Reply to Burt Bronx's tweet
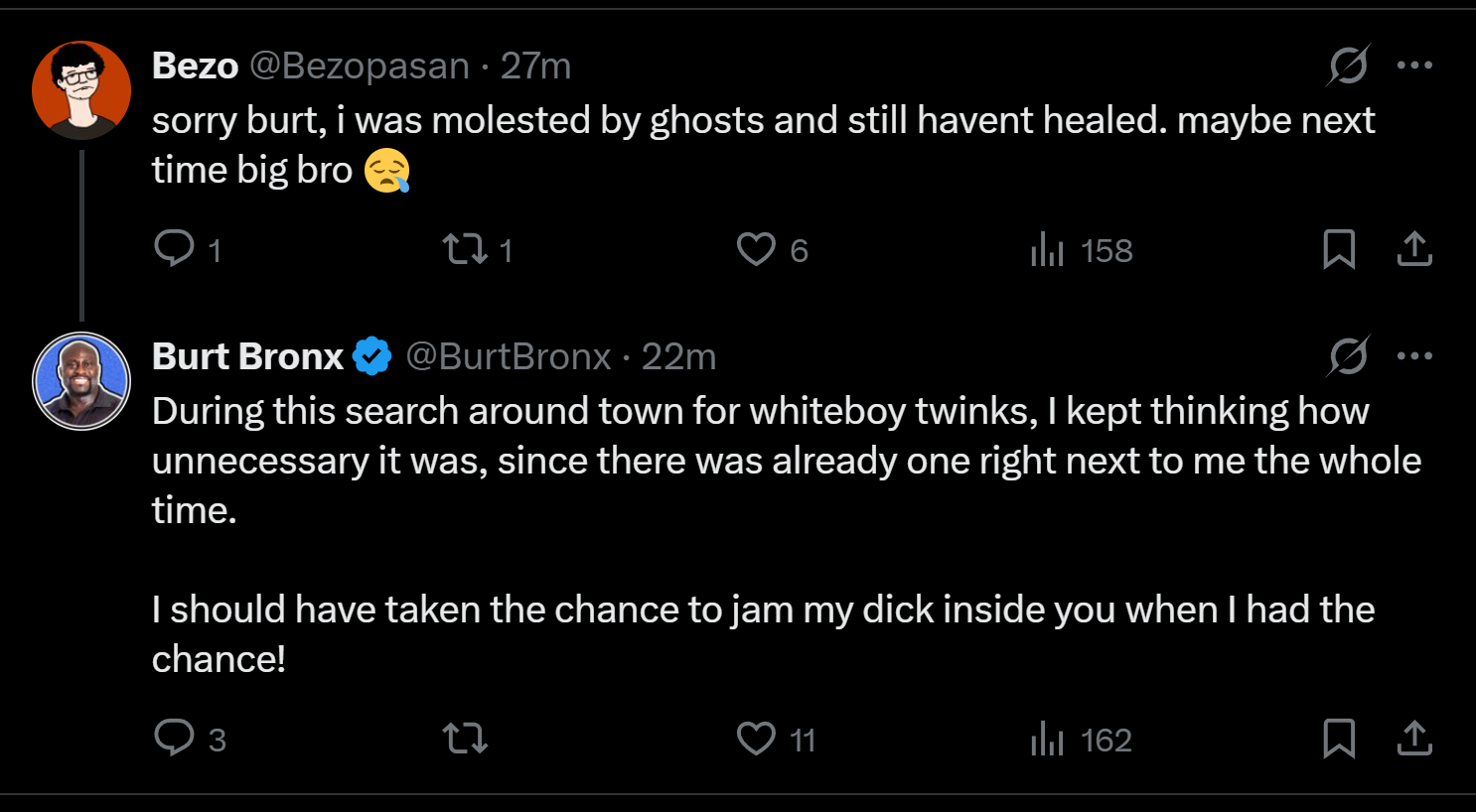1476x812 pixels. point(175,739)
